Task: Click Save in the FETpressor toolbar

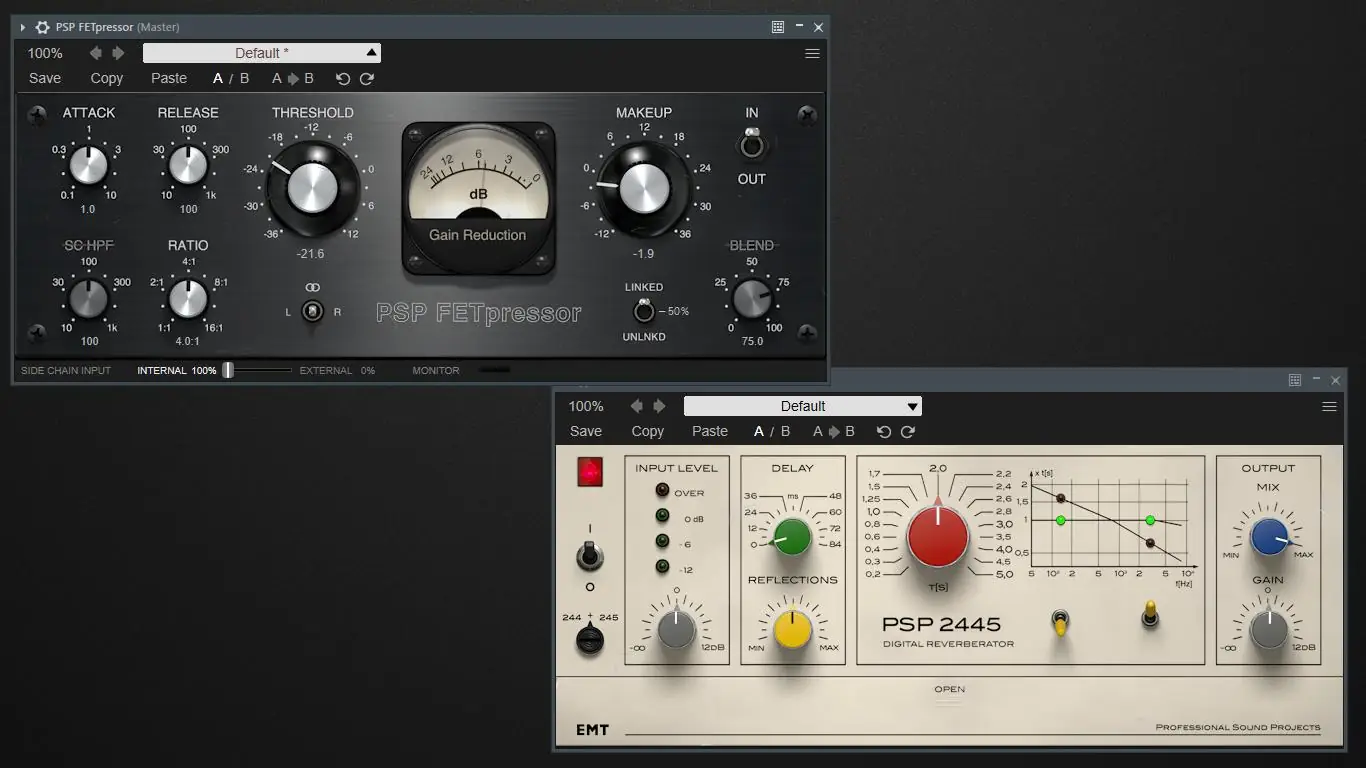Action: pos(45,78)
